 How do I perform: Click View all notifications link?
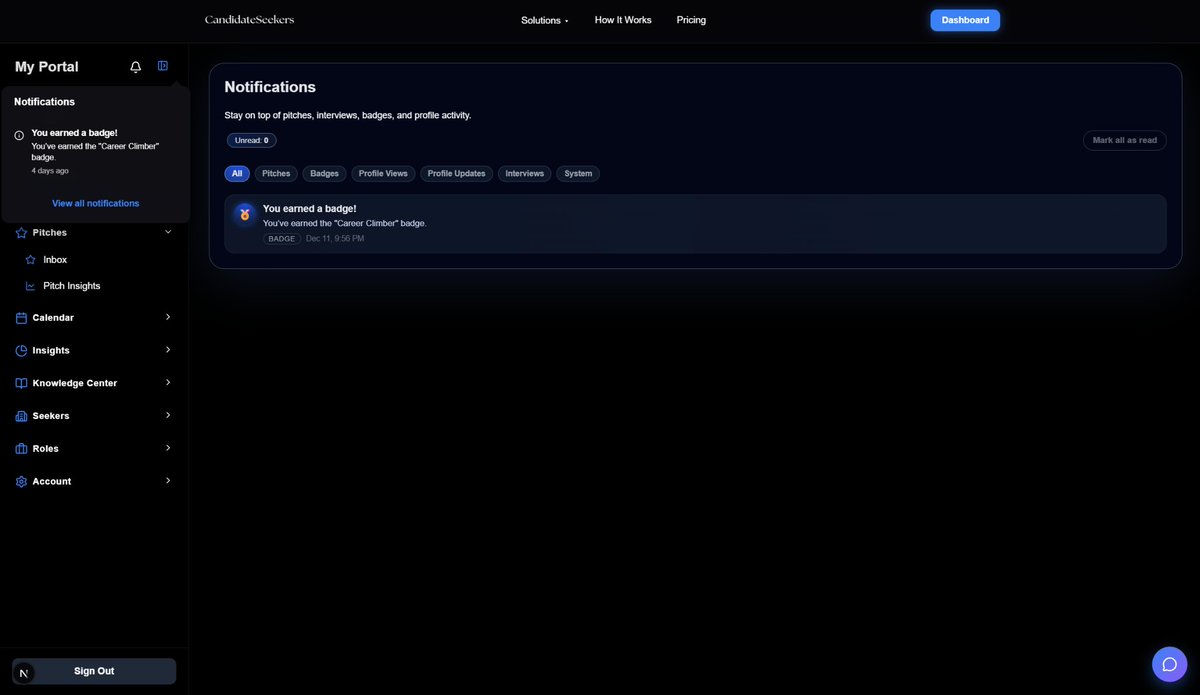[96, 204]
